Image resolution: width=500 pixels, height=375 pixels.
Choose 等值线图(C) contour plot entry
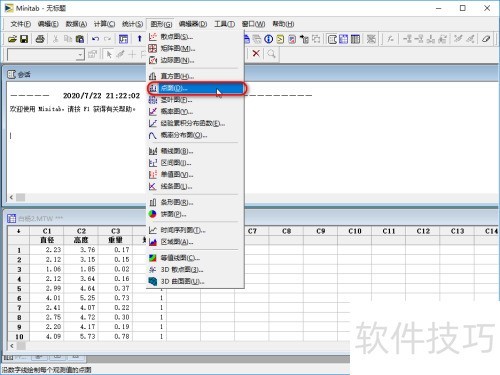[x=195, y=258]
